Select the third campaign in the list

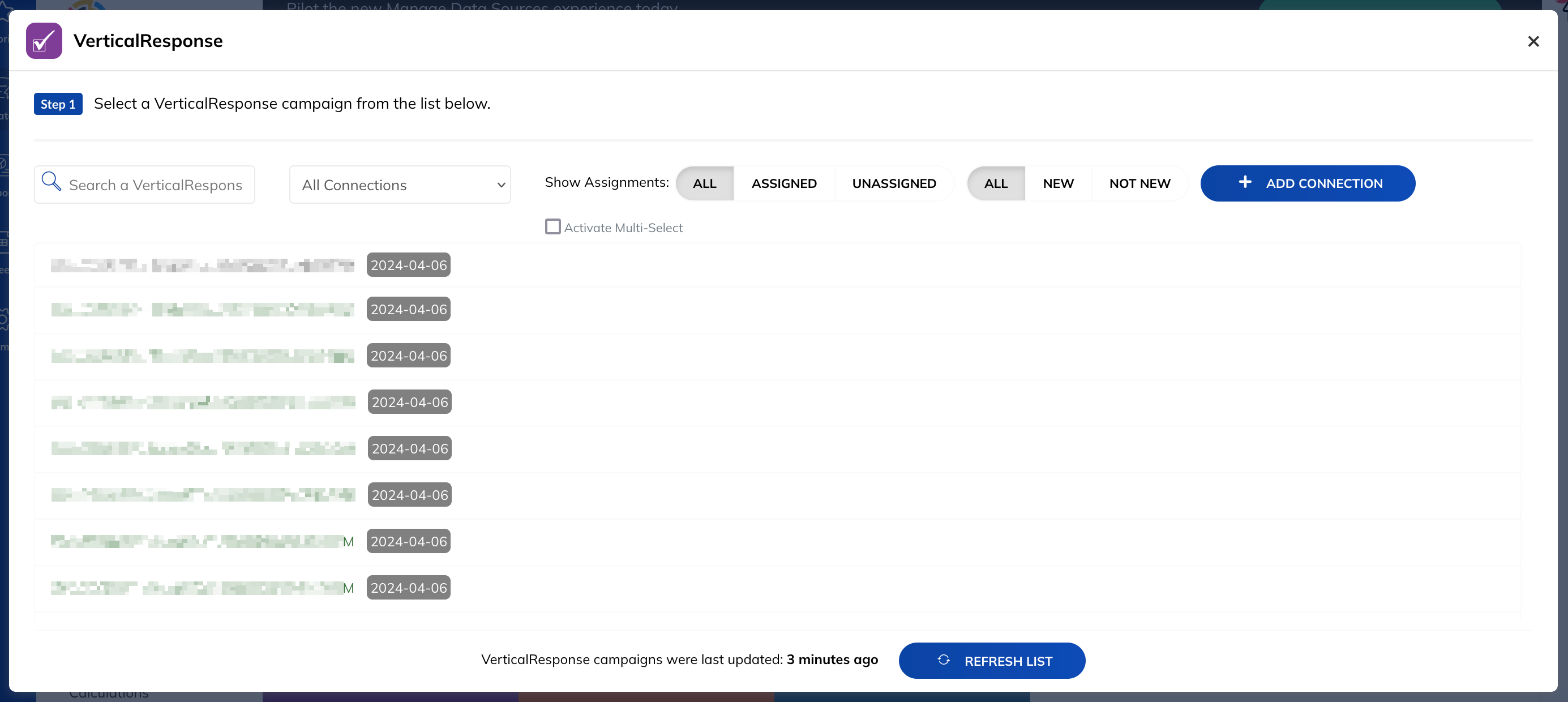click(777, 356)
